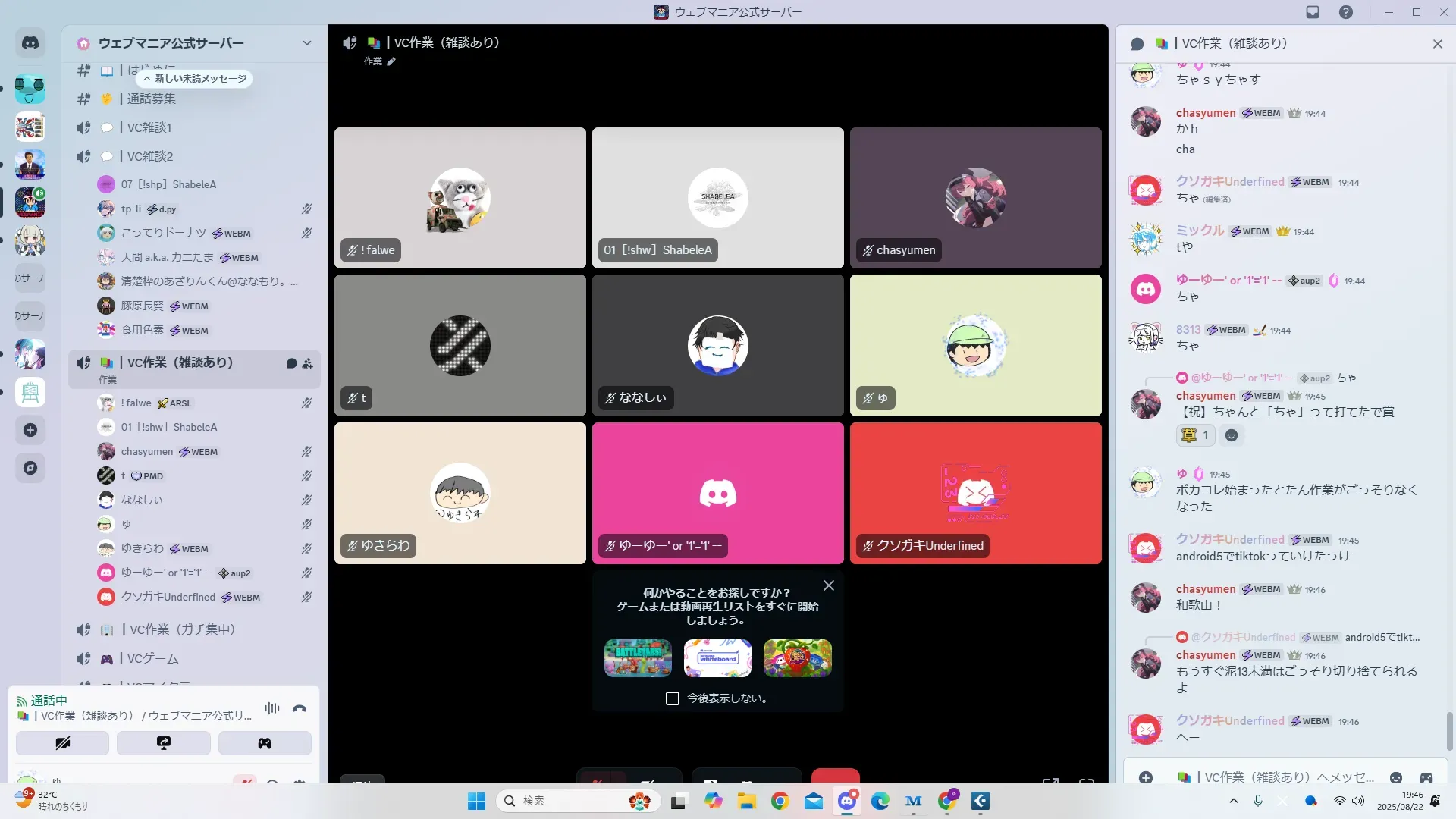Check the 今後表示しない checkbox

point(672,698)
